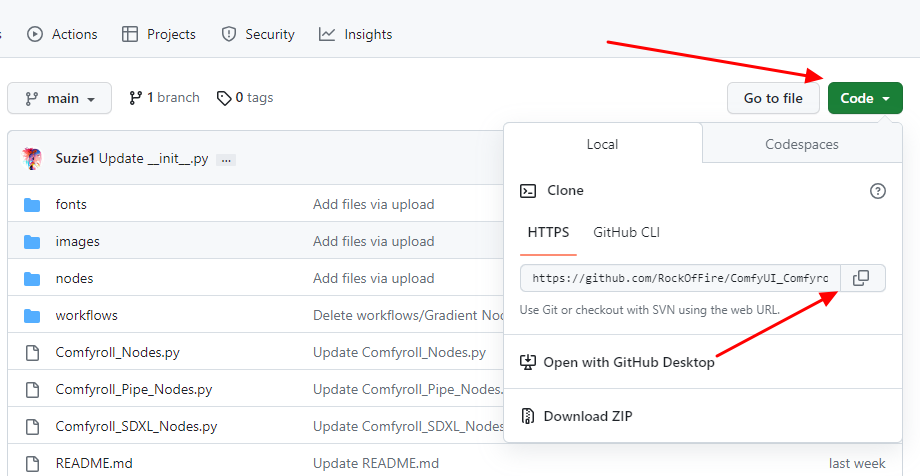Open 'Update Comfyroll_SDXL_Nodes' commit message

click(x=408, y=426)
